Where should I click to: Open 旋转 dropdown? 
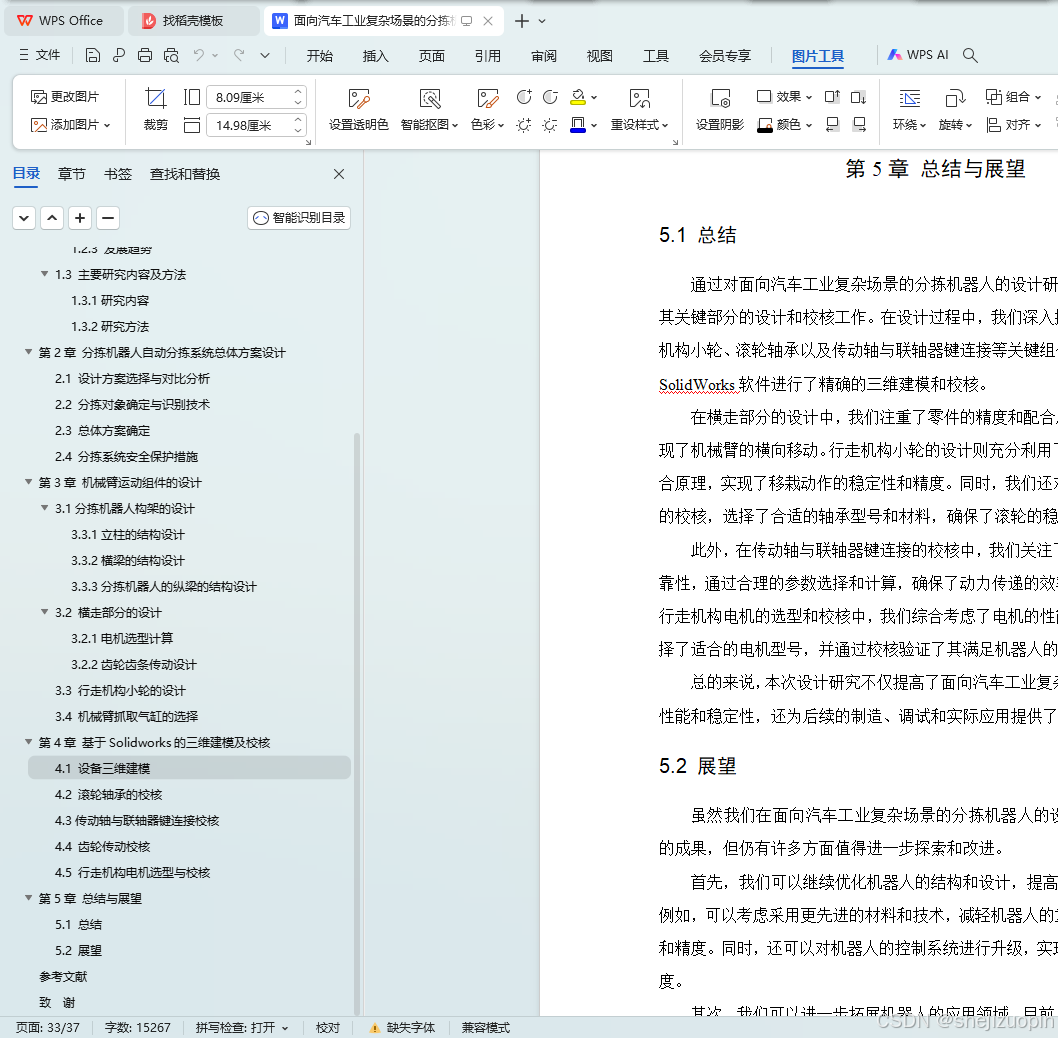pos(955,110)
